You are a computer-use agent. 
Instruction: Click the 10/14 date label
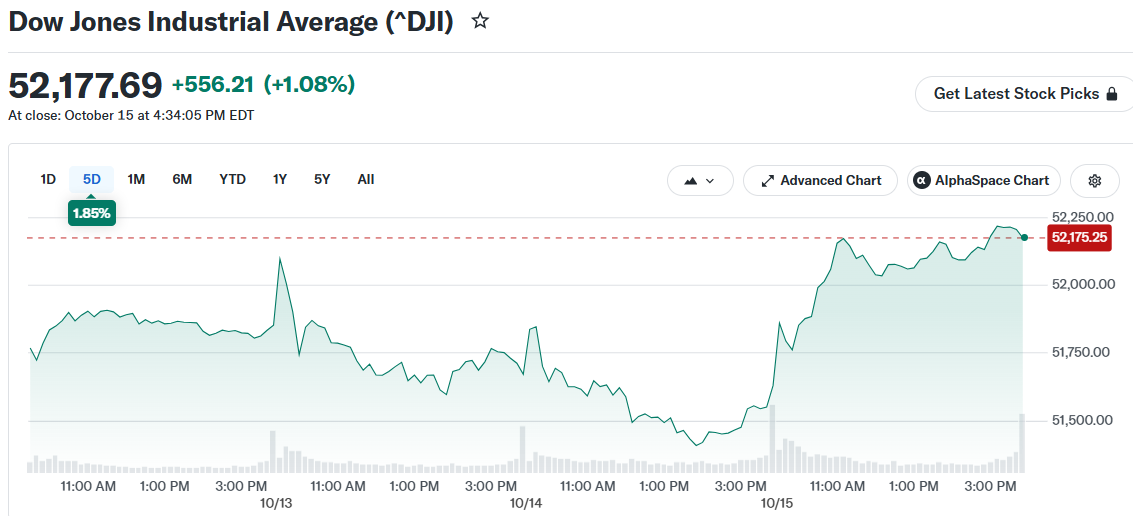(x=526, y=502)
